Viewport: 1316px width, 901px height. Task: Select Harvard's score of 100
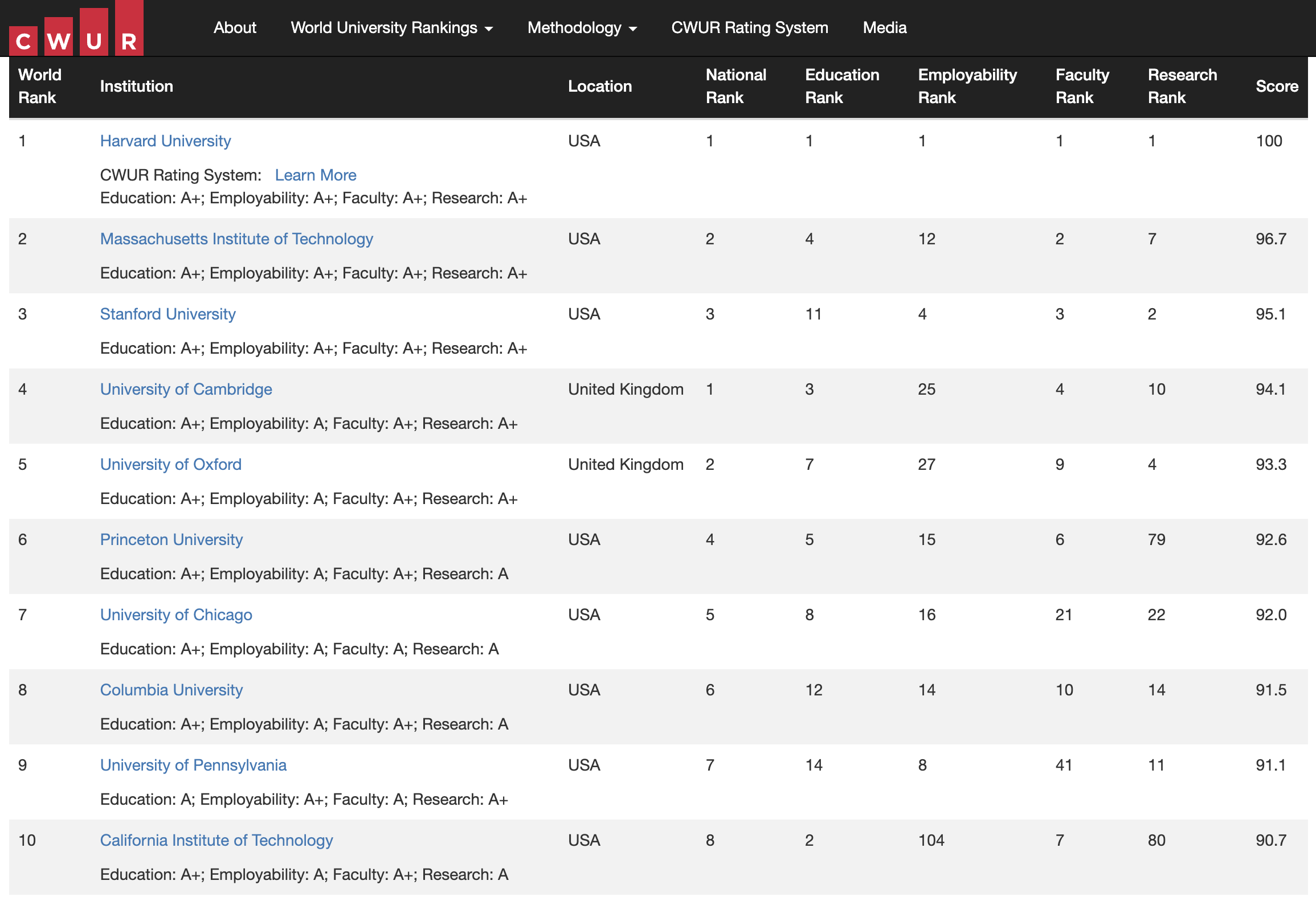click(1269, 141)
